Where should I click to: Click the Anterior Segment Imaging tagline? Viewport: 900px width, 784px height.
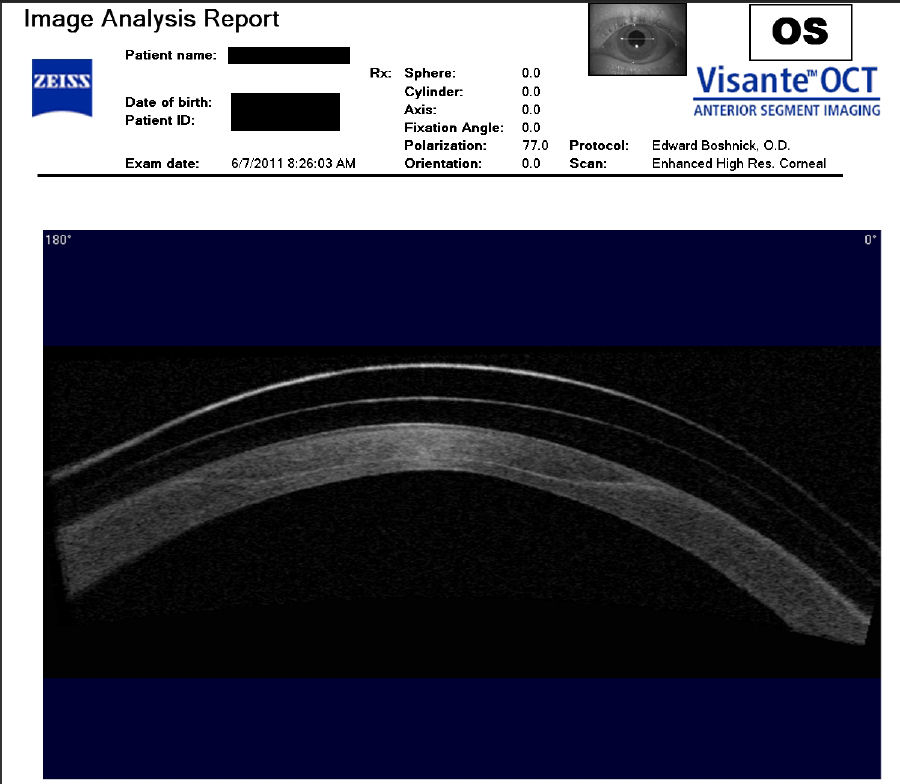[787, 110]
